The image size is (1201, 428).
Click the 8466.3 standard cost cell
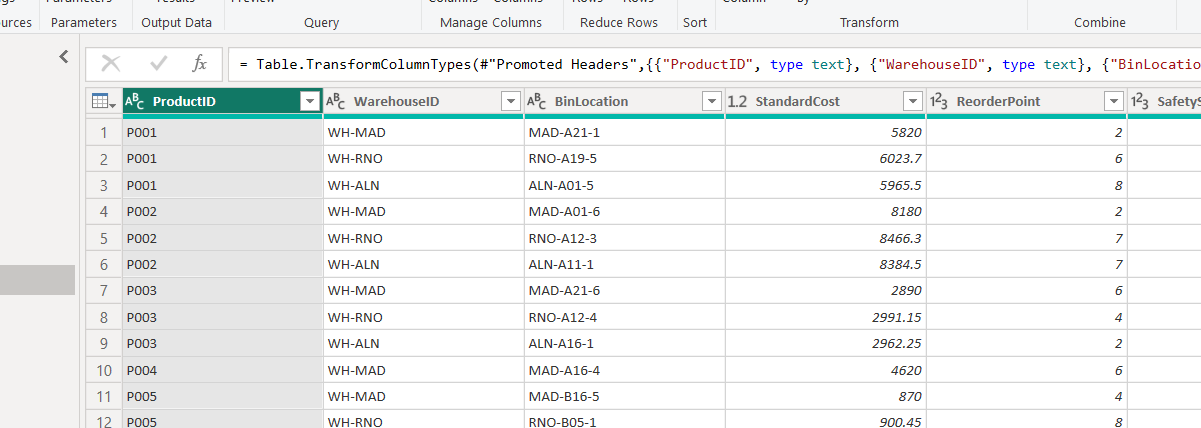825,238
